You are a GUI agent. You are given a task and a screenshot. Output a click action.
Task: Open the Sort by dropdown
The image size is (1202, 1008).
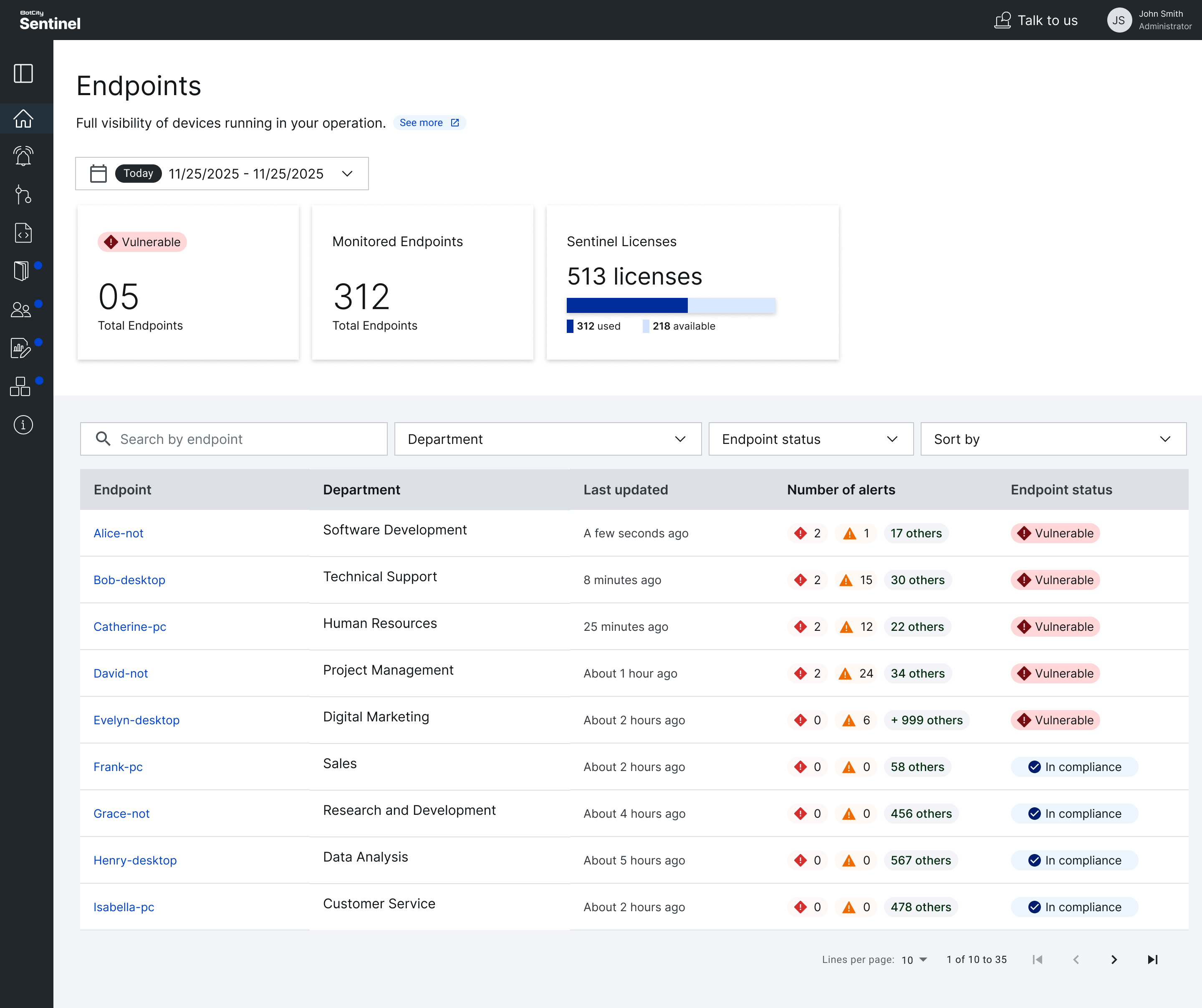coord(1053,439)
